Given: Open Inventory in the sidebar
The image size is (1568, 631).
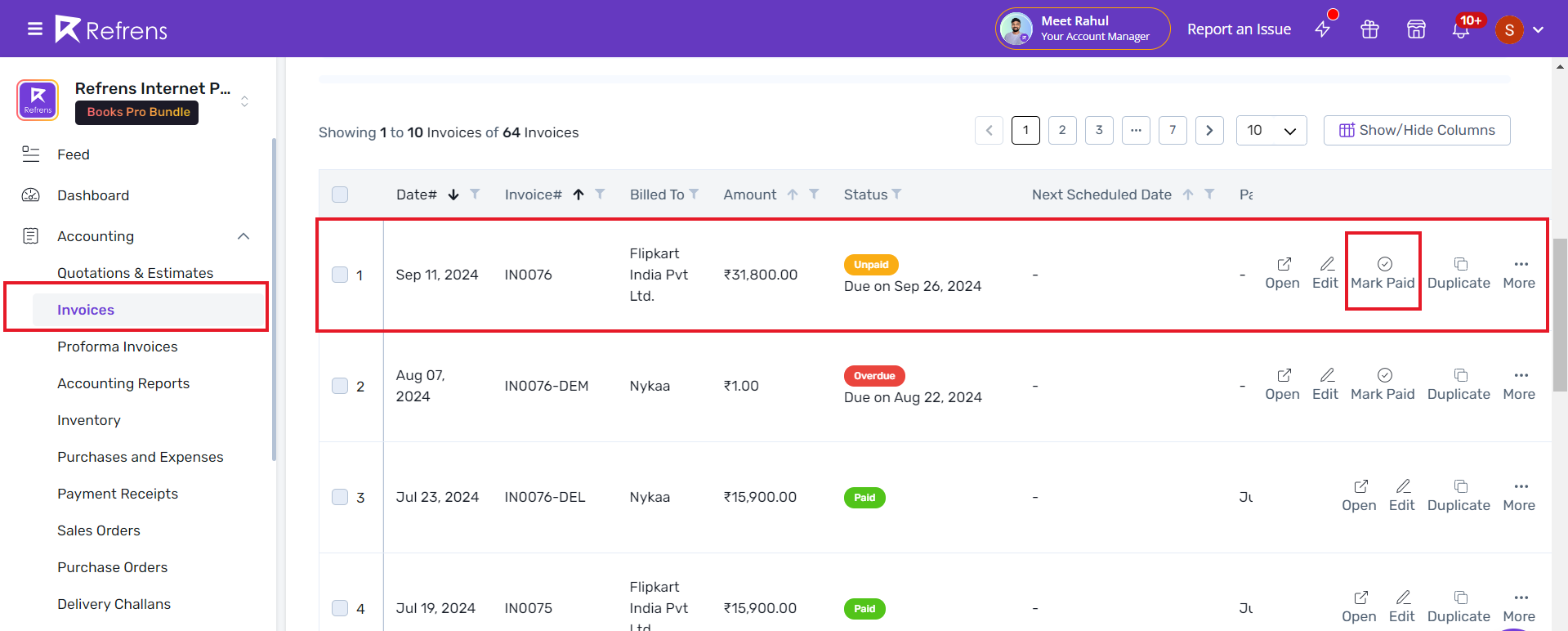Looking at the screenshot, I should [88, 420].
